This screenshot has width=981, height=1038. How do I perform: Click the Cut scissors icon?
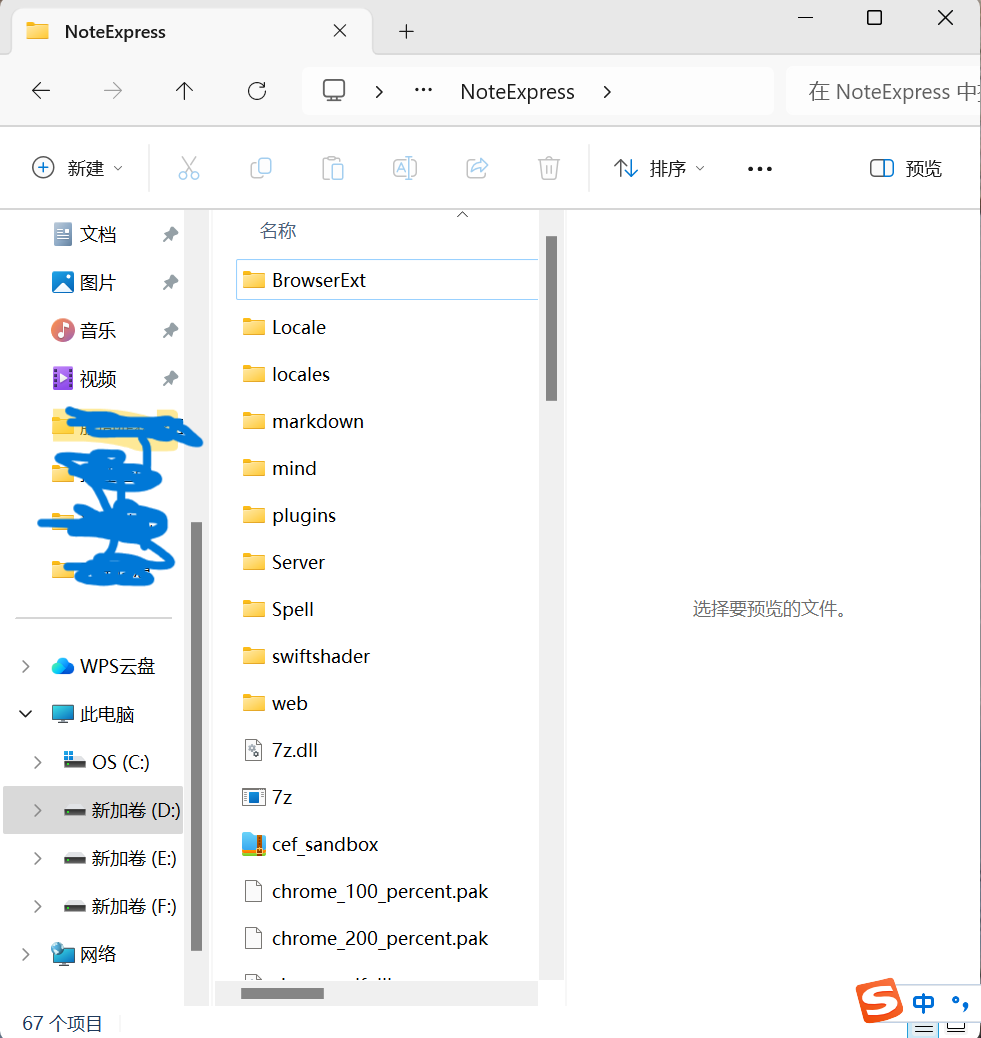[189, 168]
